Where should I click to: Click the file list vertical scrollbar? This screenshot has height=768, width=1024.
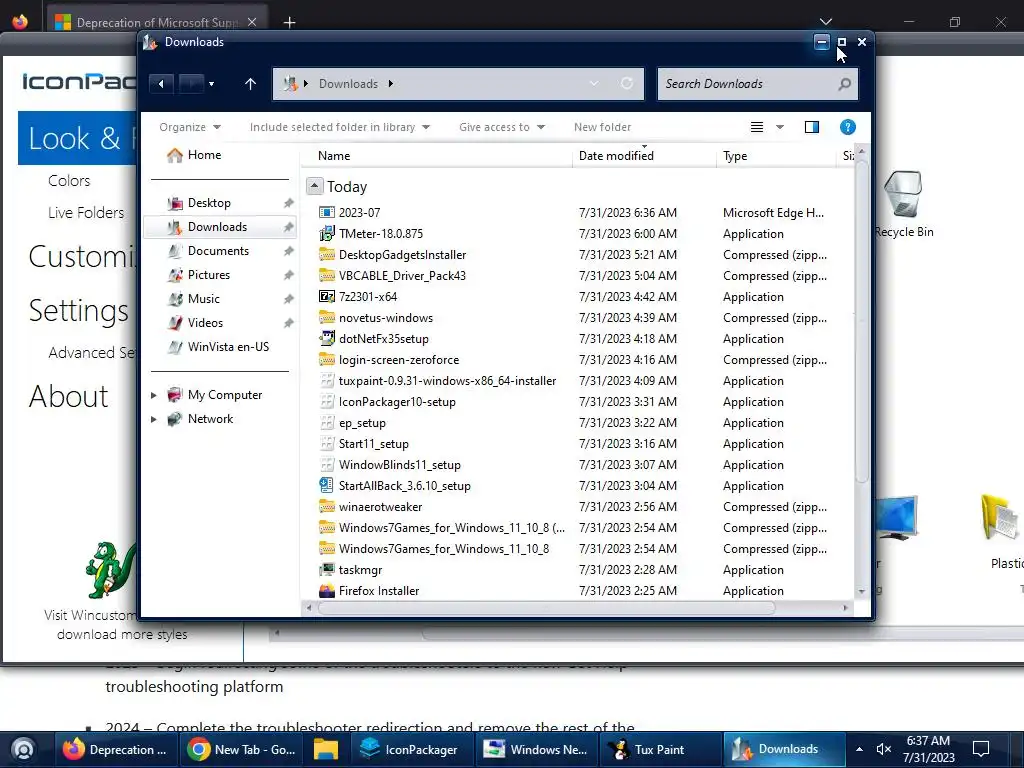(x=861, y=320)
